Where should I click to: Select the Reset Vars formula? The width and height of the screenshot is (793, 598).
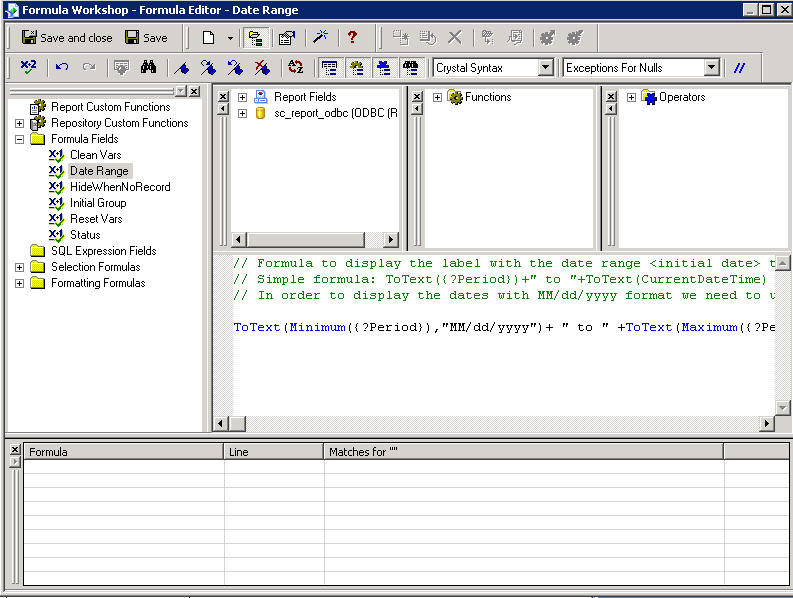point(96,219)
